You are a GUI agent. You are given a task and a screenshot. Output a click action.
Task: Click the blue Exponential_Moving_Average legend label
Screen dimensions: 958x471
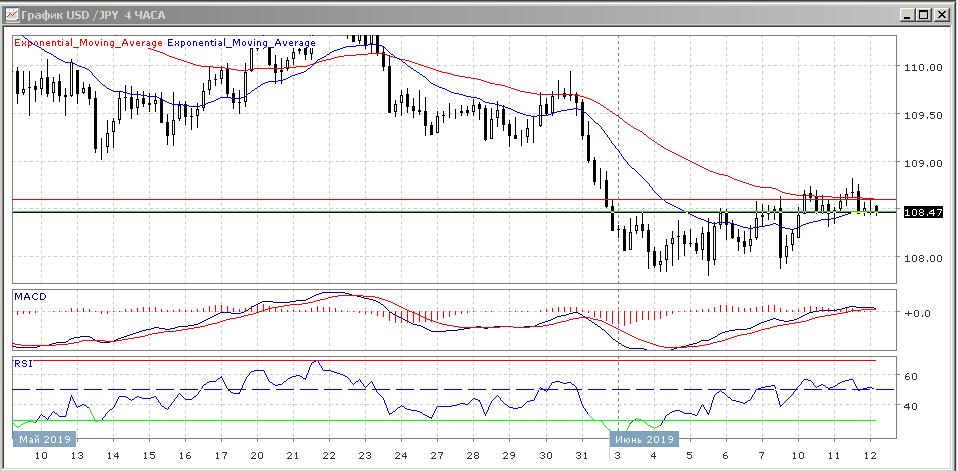[241, 43]
